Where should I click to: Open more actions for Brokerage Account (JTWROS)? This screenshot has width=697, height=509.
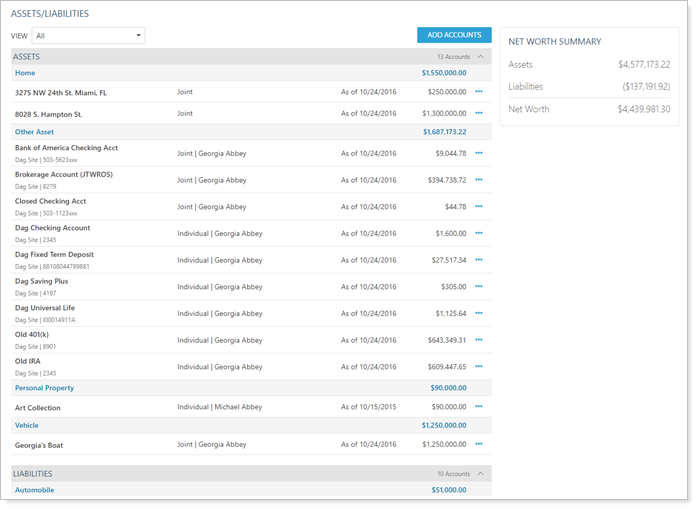click(479, 180)
